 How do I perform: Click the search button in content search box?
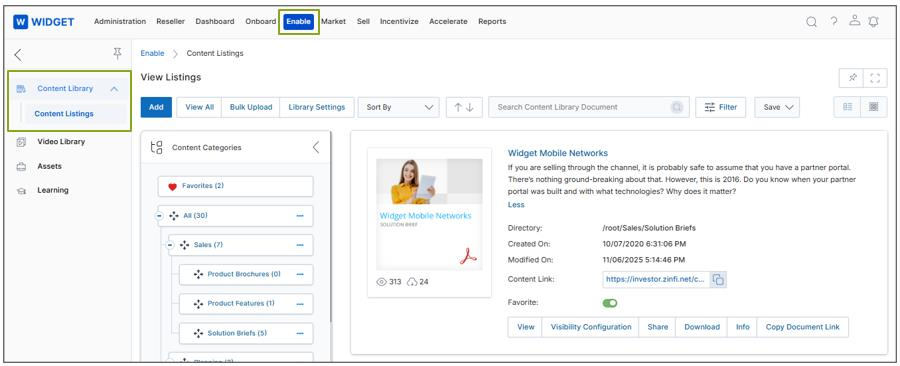pyautogui.click(x=677, y=107)
